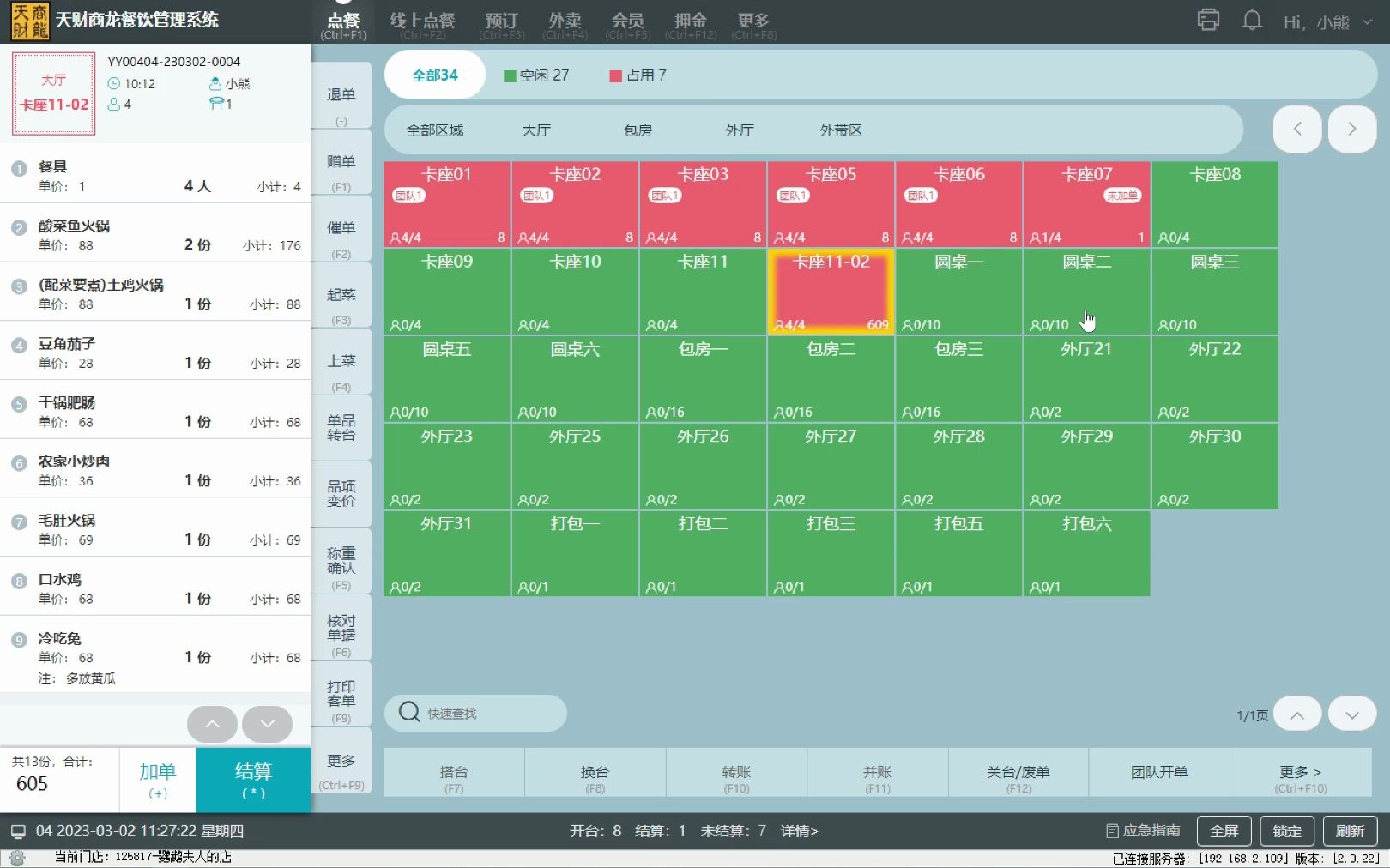Image resolution: width=1390 pixels, height=868 pixels.
Task: Switch to 线上点餐 tab
Action: tap(422, 25)
